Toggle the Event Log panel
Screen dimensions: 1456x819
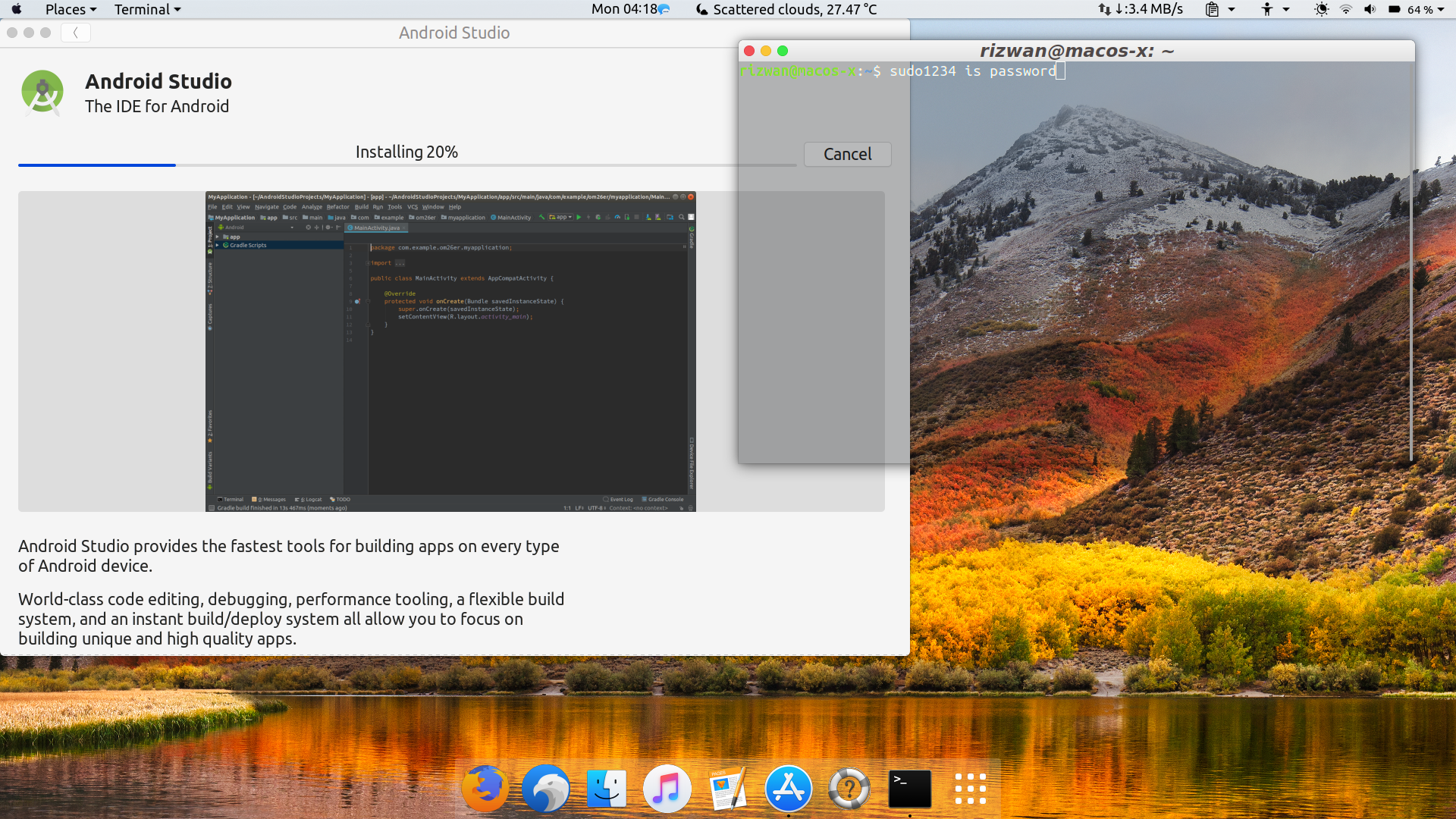click(x=621, y=499)
